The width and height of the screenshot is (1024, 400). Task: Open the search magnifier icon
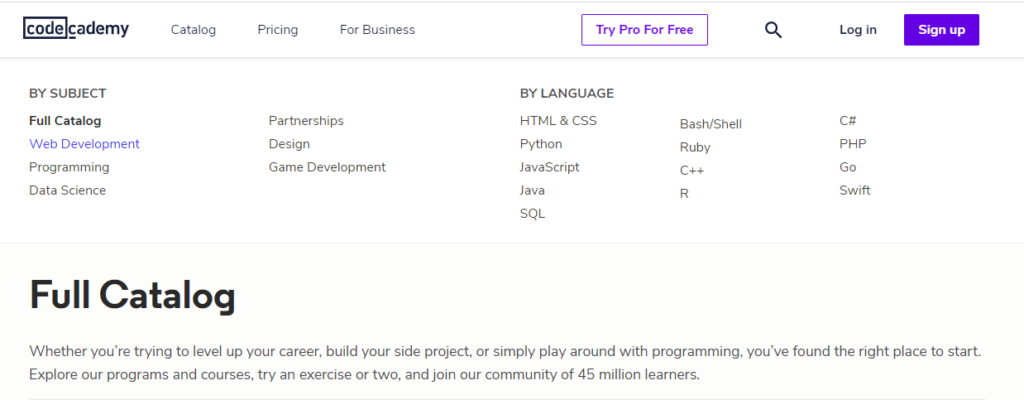(x=773, y=30)
